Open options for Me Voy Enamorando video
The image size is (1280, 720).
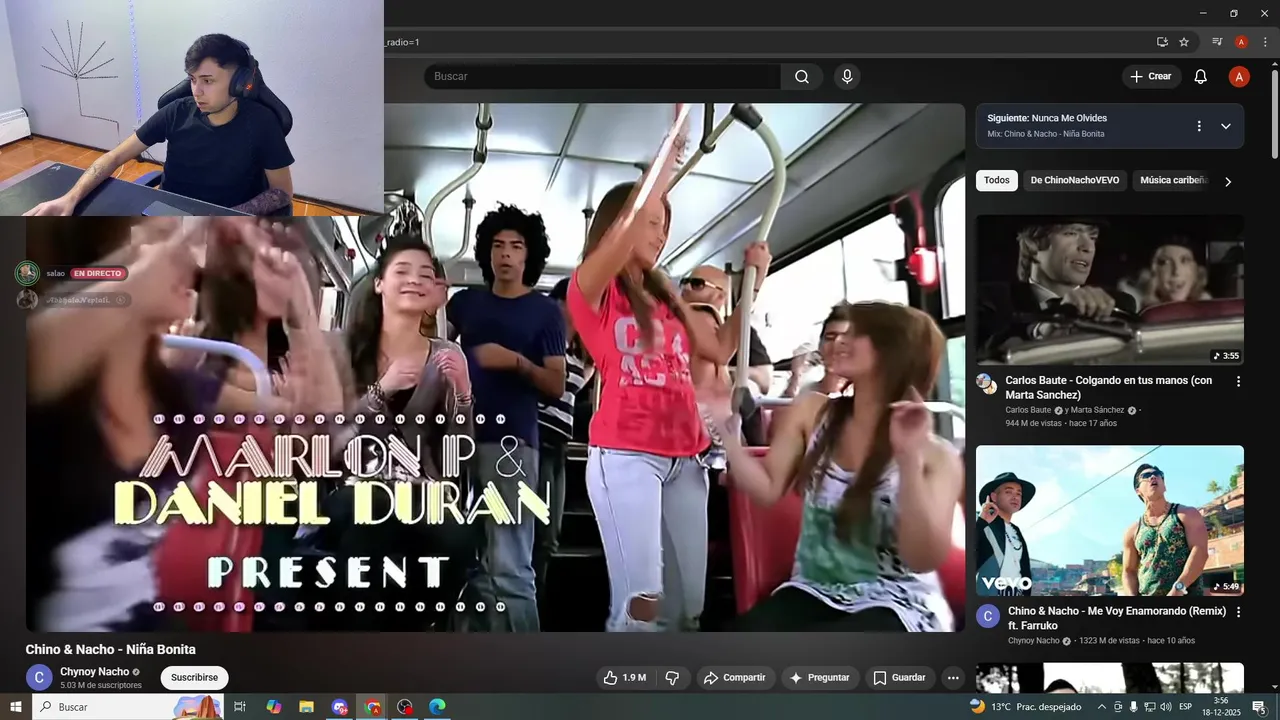[1238, 611]
